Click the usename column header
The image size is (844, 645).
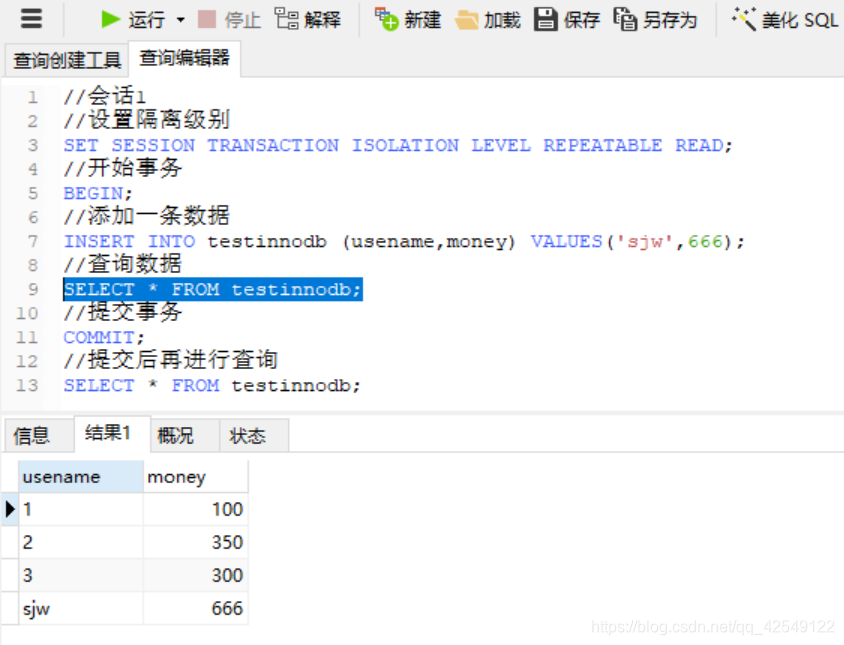[81, 476]
